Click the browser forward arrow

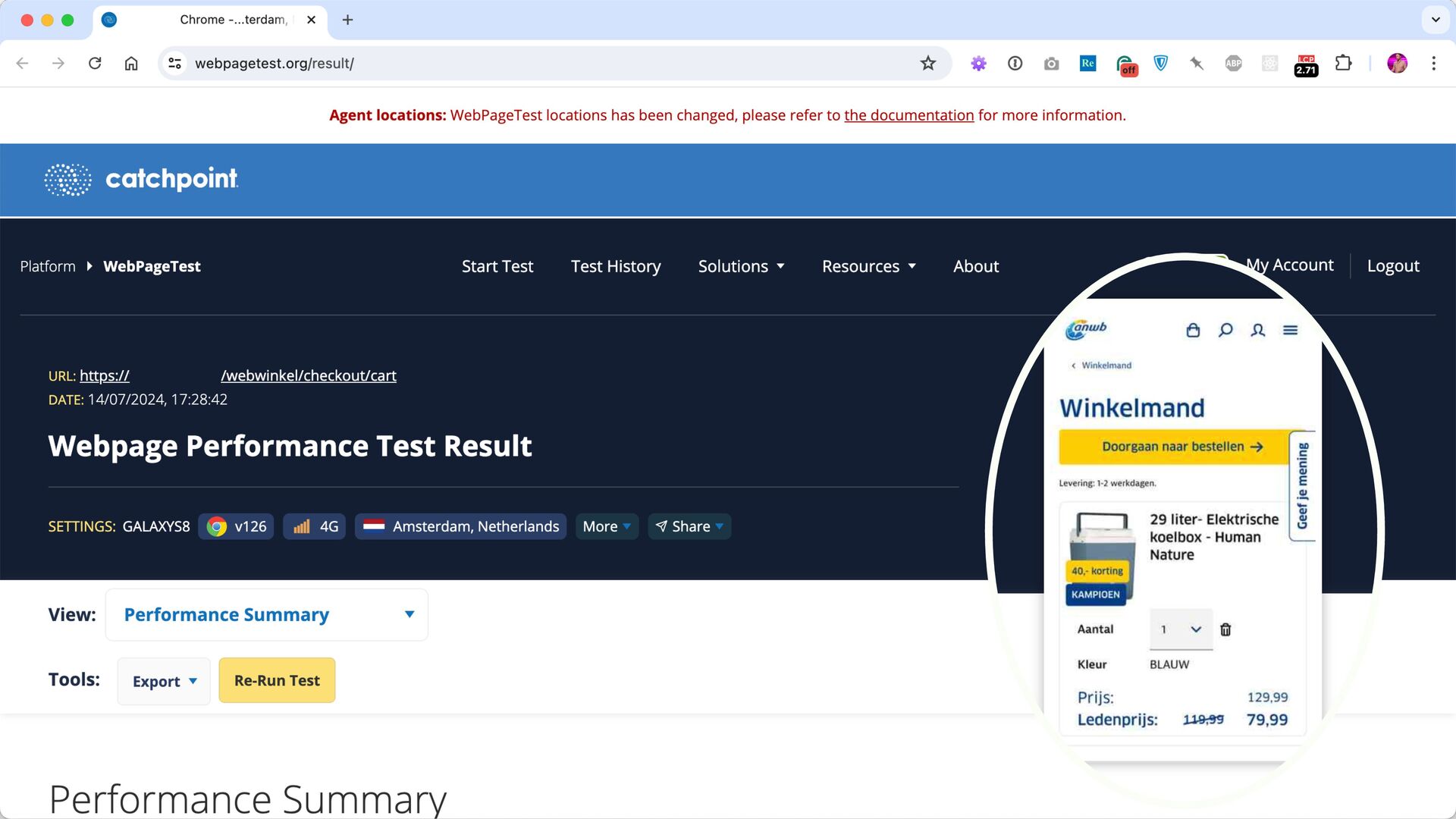[x=58, y=63]
